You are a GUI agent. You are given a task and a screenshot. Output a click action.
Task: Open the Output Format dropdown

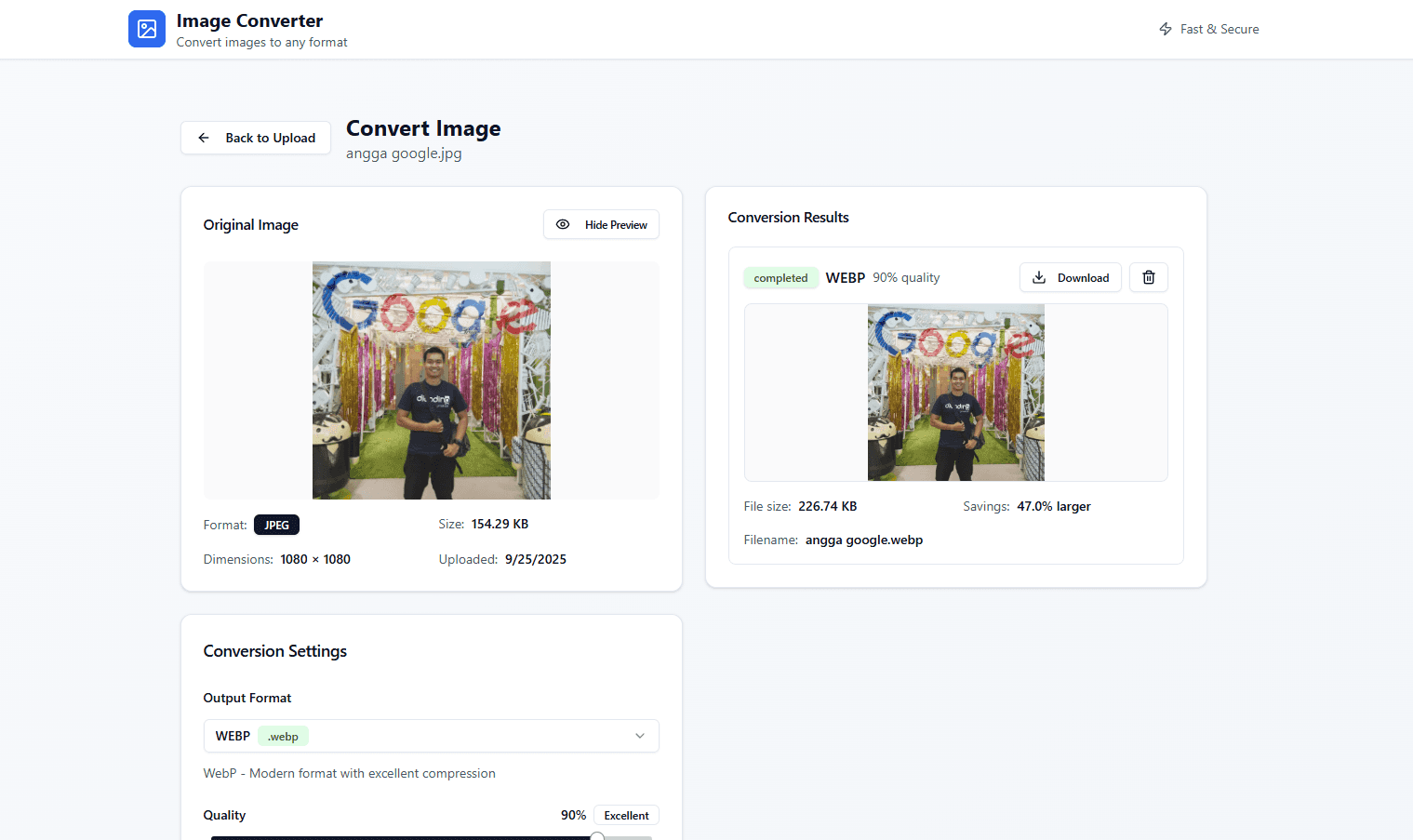[x=431, y=736]
